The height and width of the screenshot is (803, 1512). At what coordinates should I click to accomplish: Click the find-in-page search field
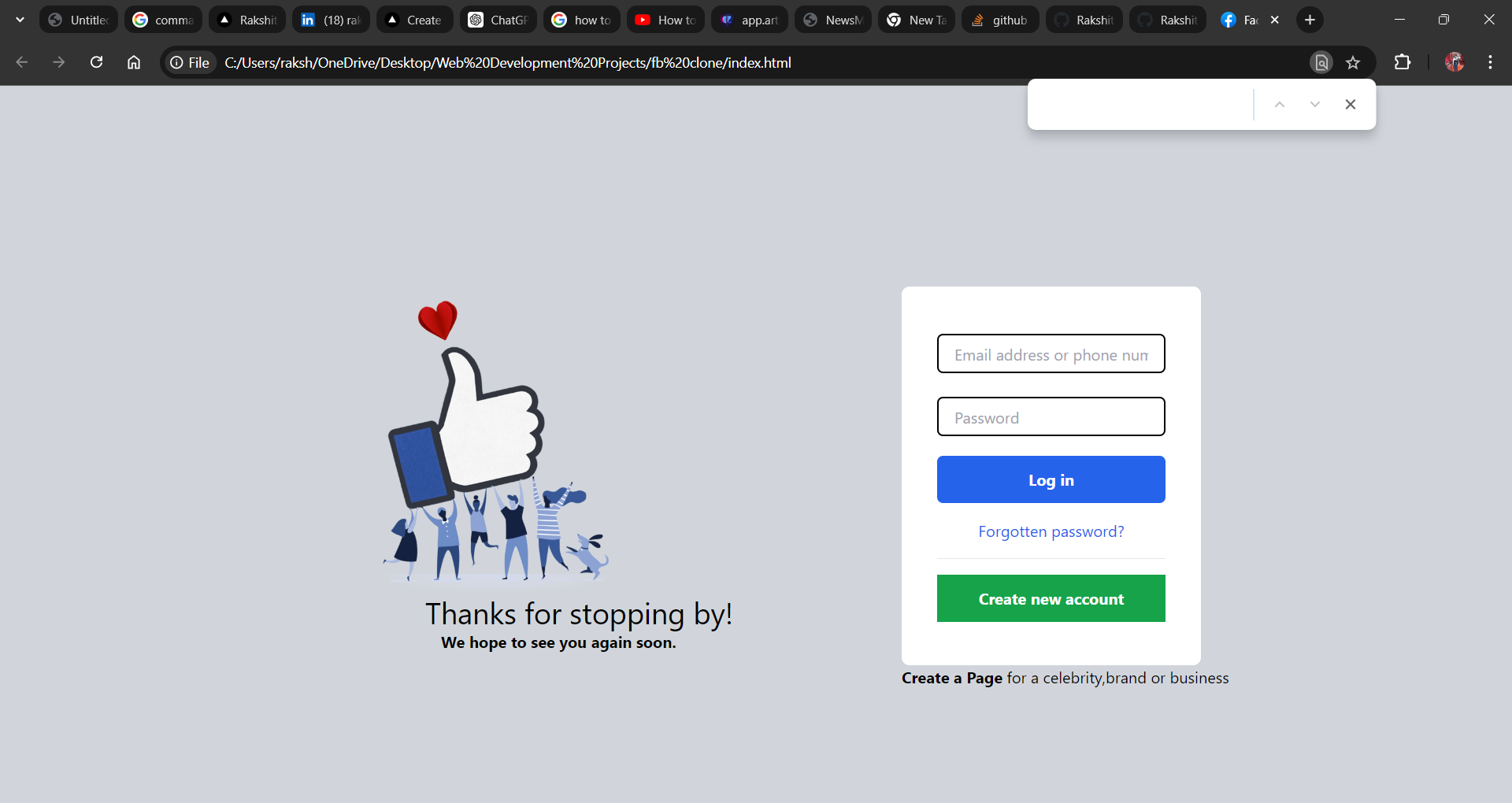click(x=1142, y=104)
